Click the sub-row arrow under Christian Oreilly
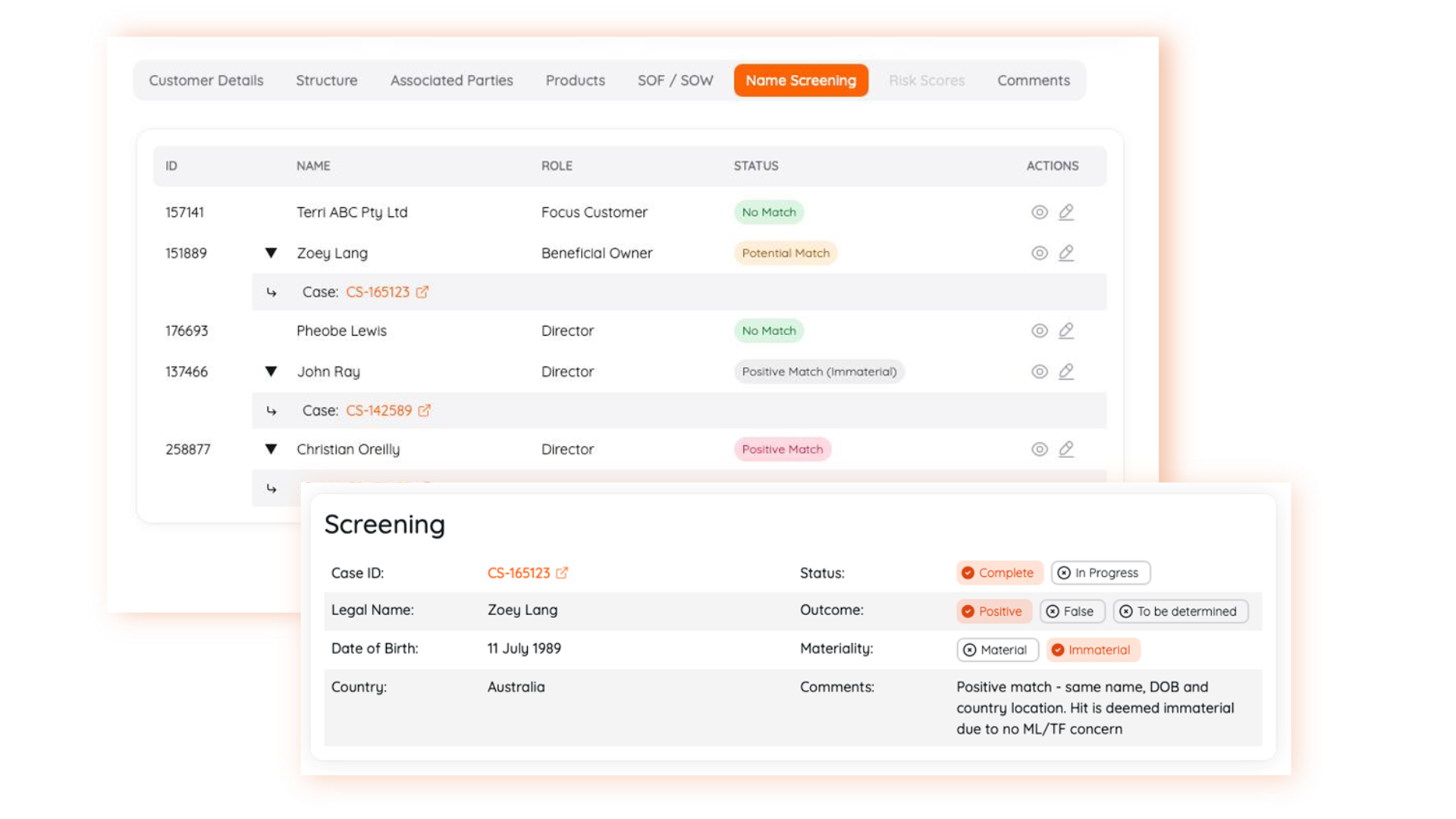 271,489
